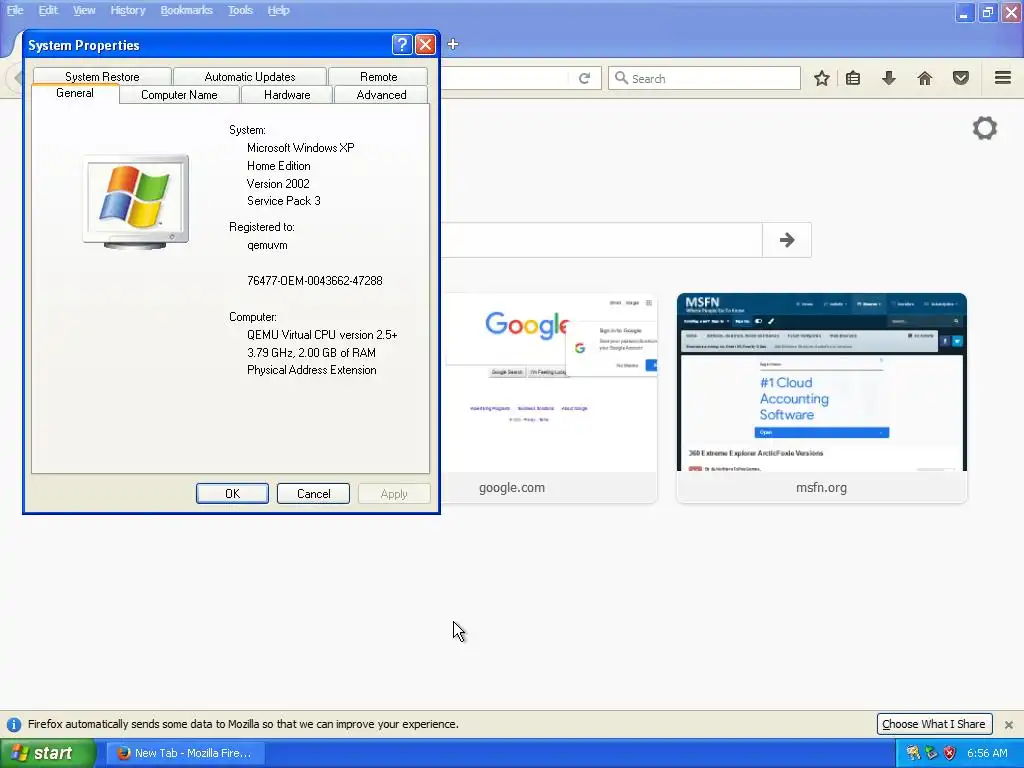Dismiss the Firefox data notification bar
1024x768 pixels.
tap(1008, 724)
